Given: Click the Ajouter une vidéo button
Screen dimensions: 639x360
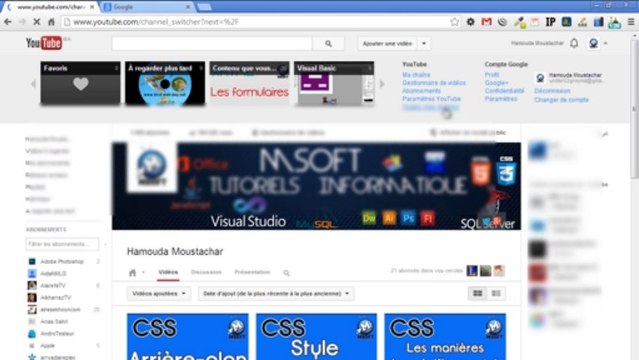Looking at the screenshot, I should click(x=388, y=44).
